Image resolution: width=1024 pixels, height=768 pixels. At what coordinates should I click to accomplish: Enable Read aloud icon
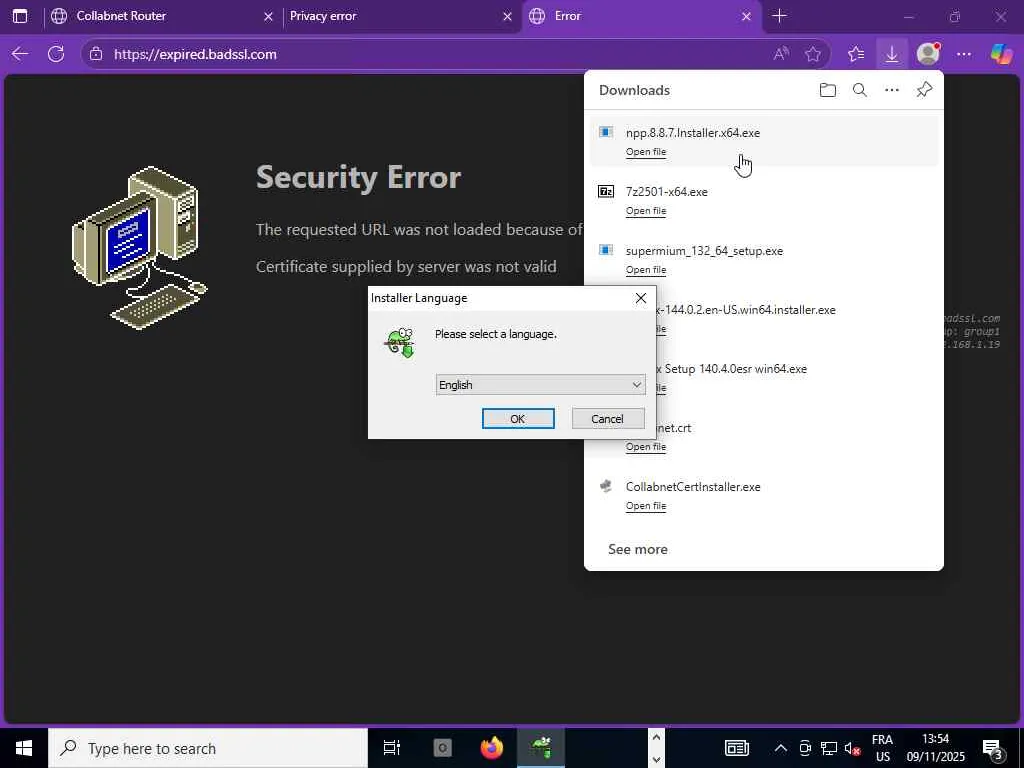pos(781,54)
